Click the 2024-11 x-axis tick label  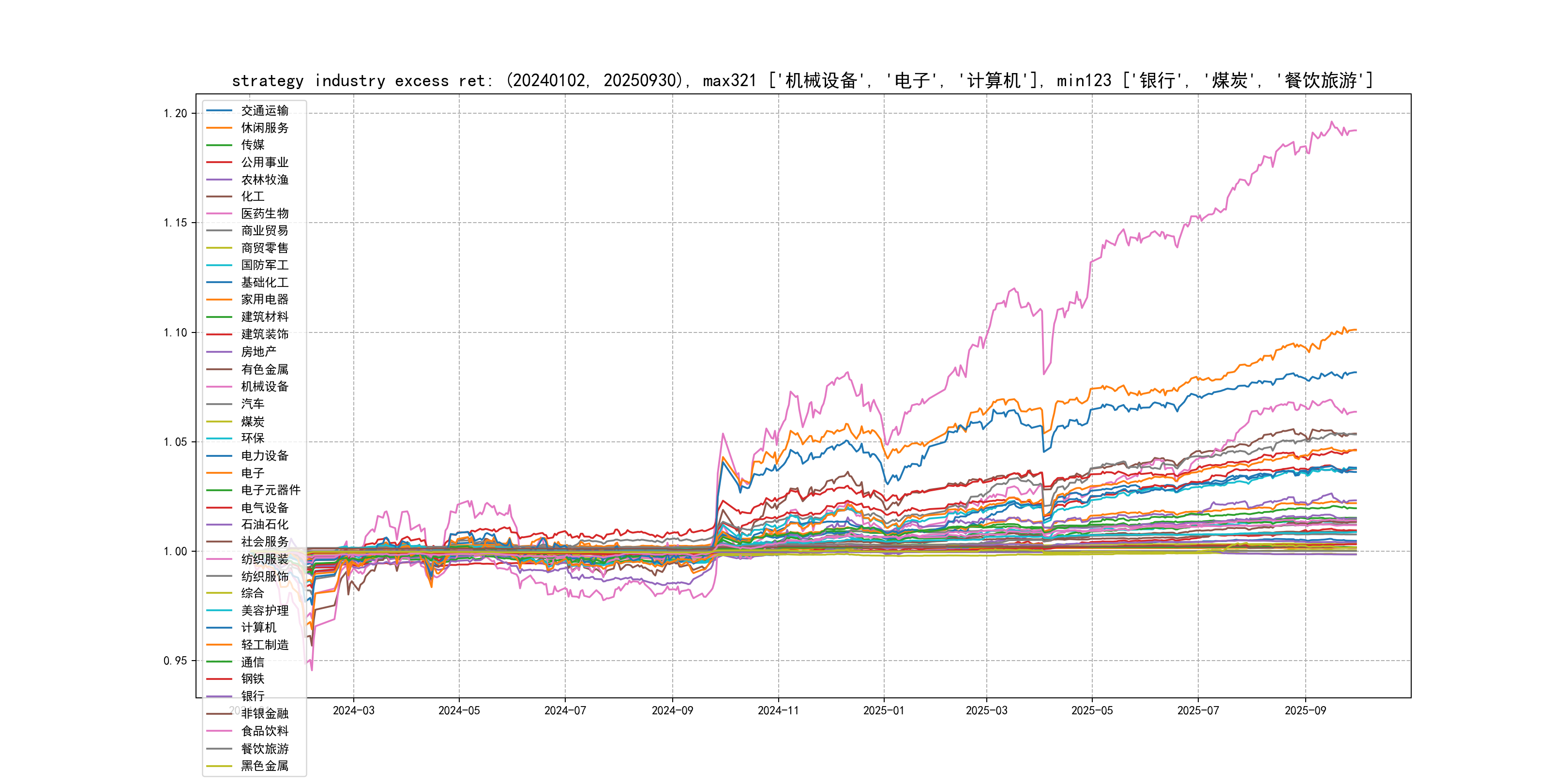778,710
